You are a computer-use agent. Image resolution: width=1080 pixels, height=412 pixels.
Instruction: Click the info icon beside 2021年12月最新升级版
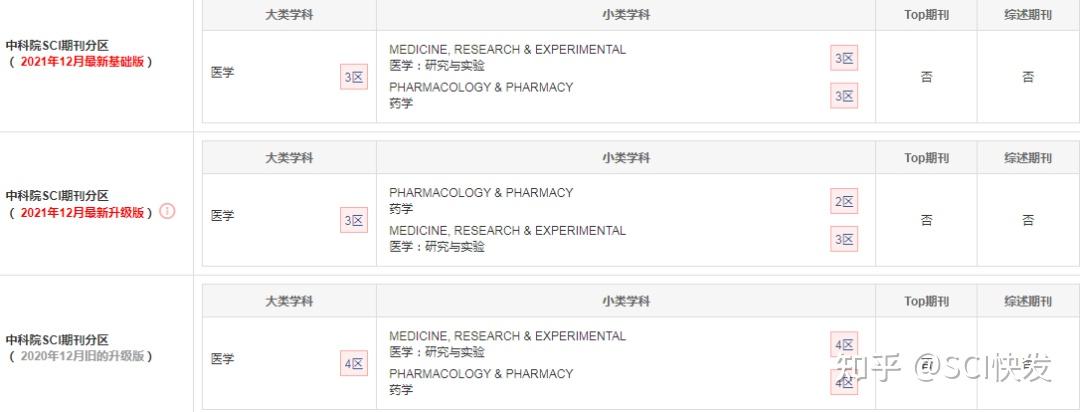click(167, 211)
